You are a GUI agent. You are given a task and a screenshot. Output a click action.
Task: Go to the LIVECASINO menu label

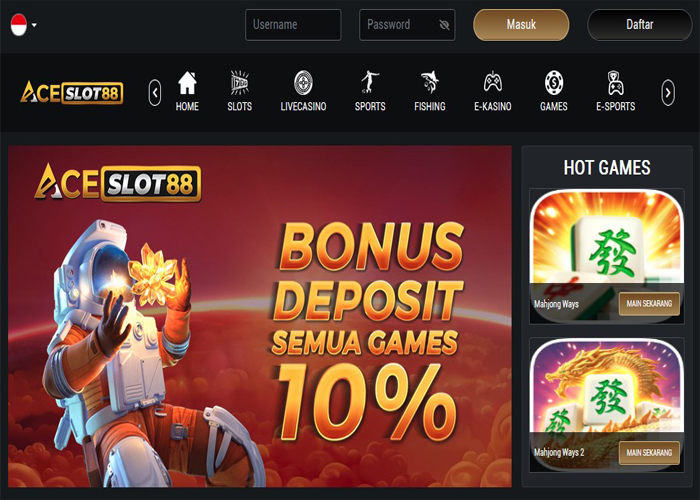coord(303,106)
